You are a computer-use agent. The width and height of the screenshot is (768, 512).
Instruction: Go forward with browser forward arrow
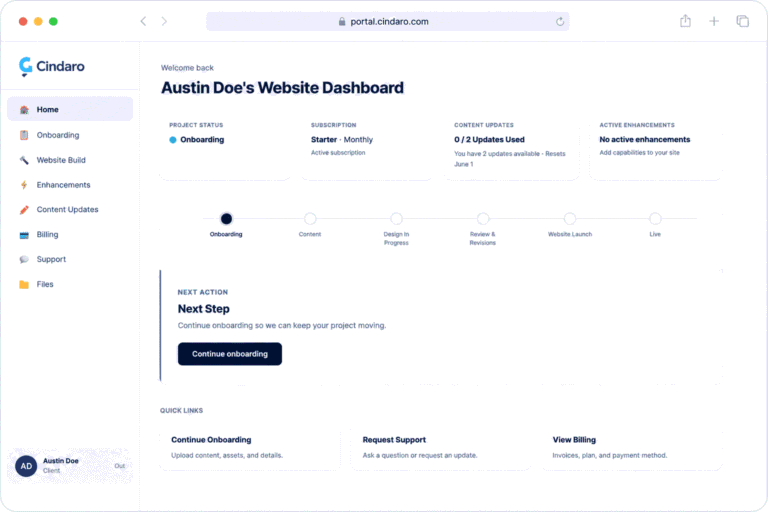click(x=164, y=21)
